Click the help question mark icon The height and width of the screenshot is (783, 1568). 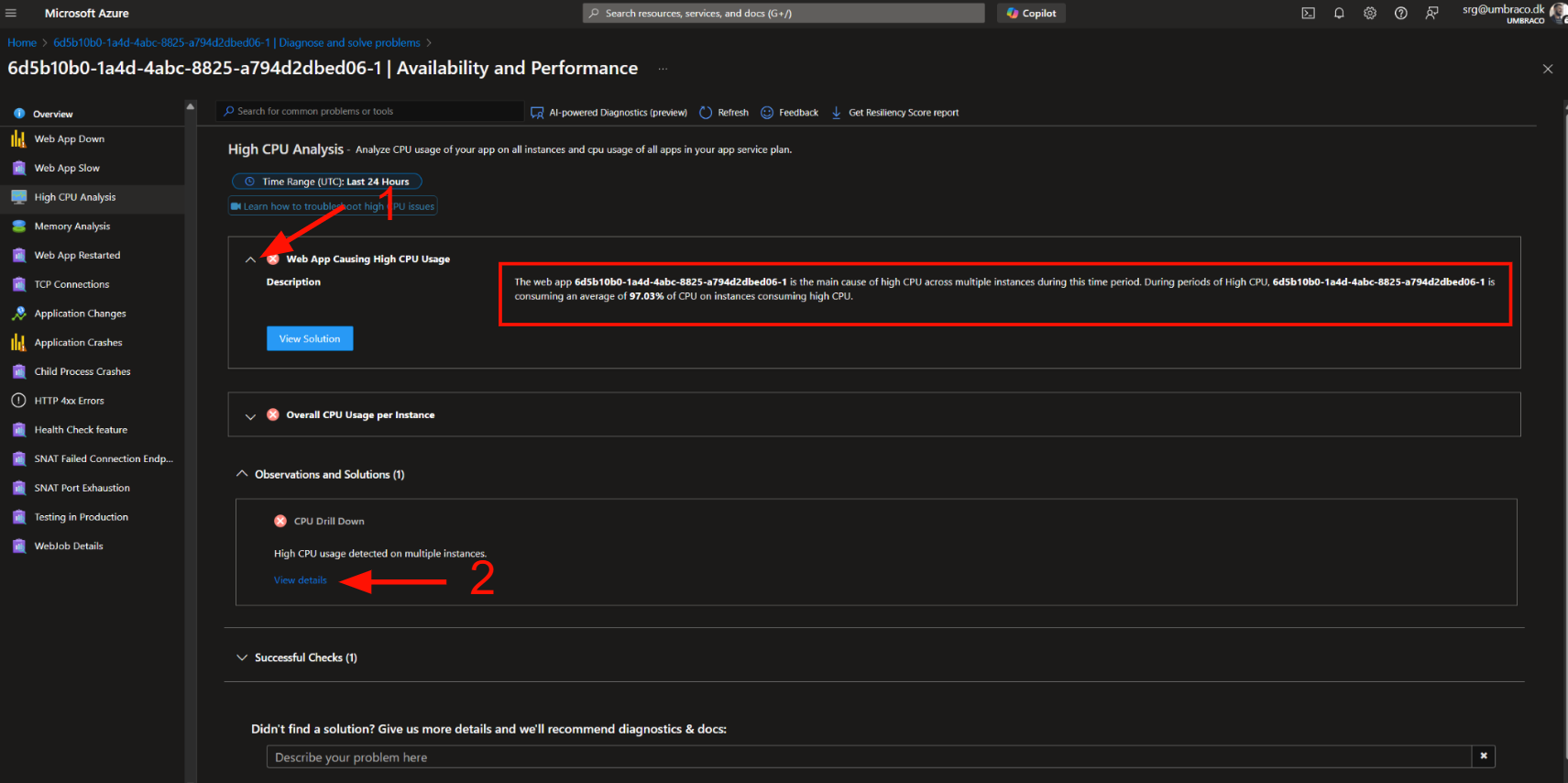click(1400, 13)
